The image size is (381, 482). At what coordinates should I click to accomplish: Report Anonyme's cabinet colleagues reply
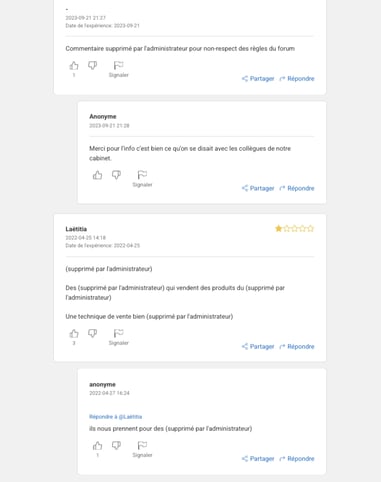tap(142, 179)
